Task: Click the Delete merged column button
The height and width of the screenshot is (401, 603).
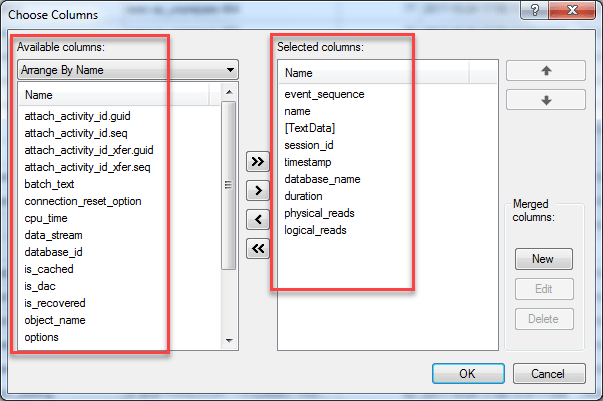Action: [544, 319]
